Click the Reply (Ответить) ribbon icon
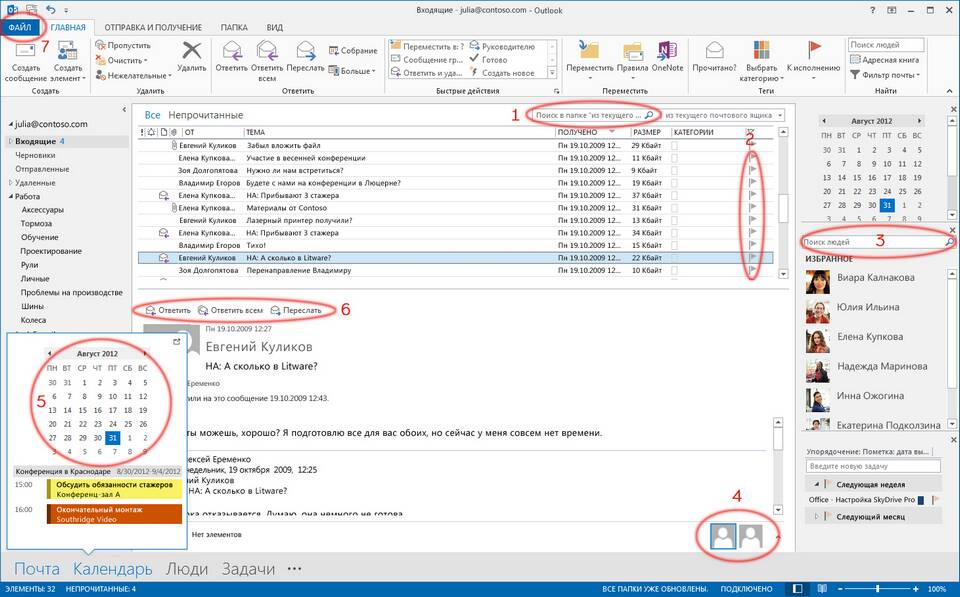960x597 pixels. coord(231,50)
